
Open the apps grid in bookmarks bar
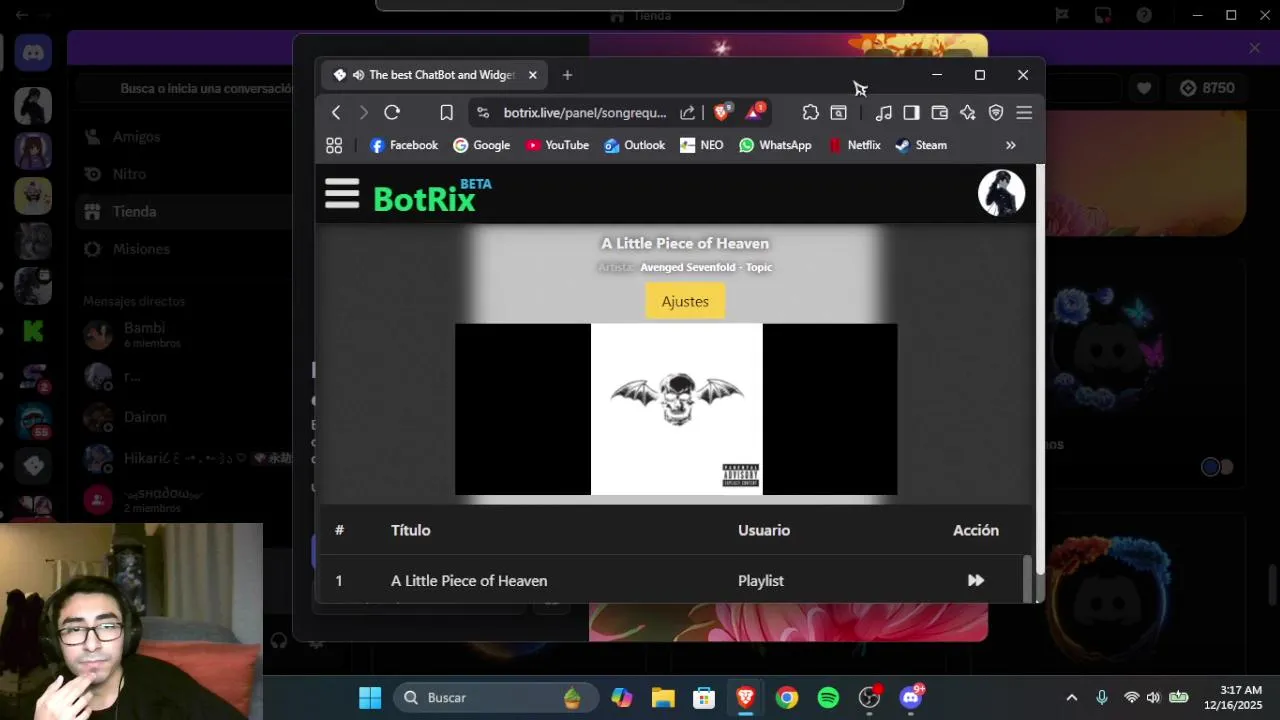[x=334, y=145]
